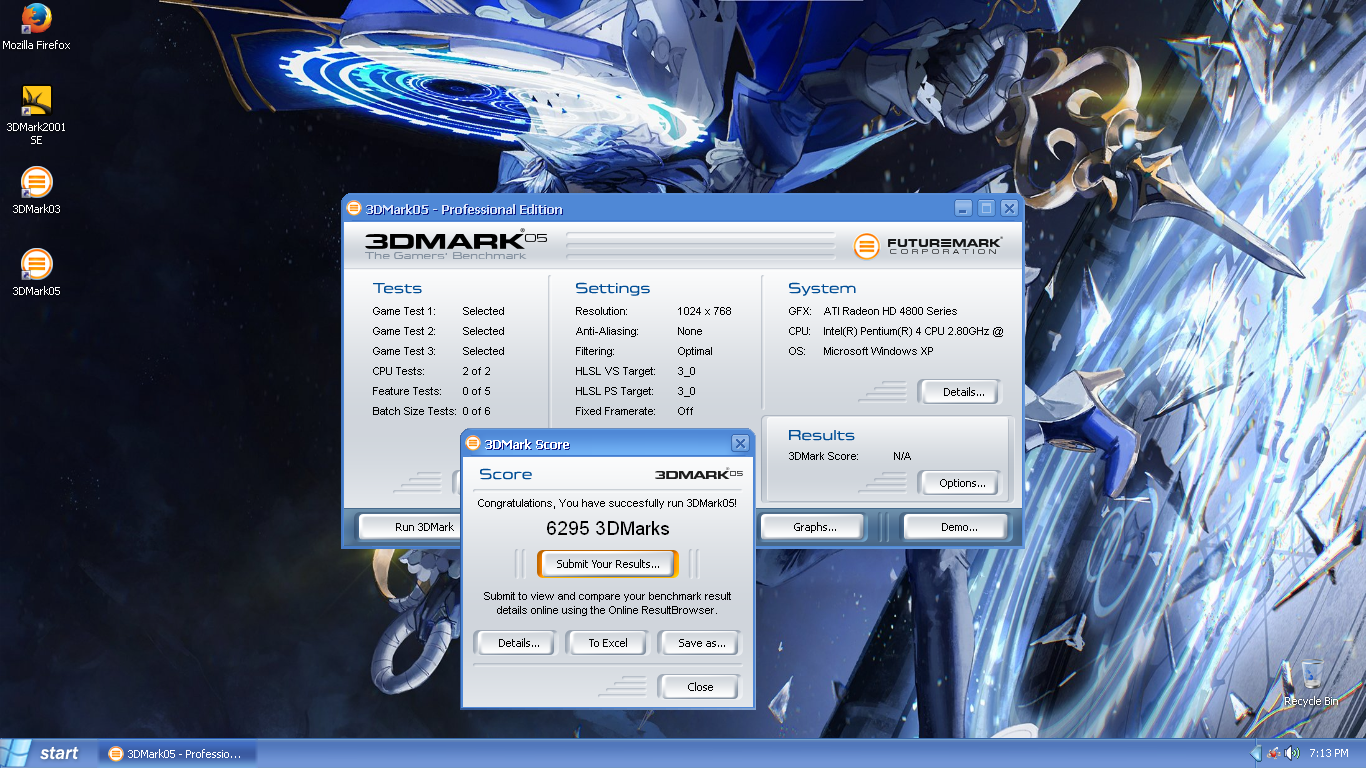Click CPU value Intel Pentium 4
The width and height of the screenshot is (1366, 768).
[x=913, y=331]
